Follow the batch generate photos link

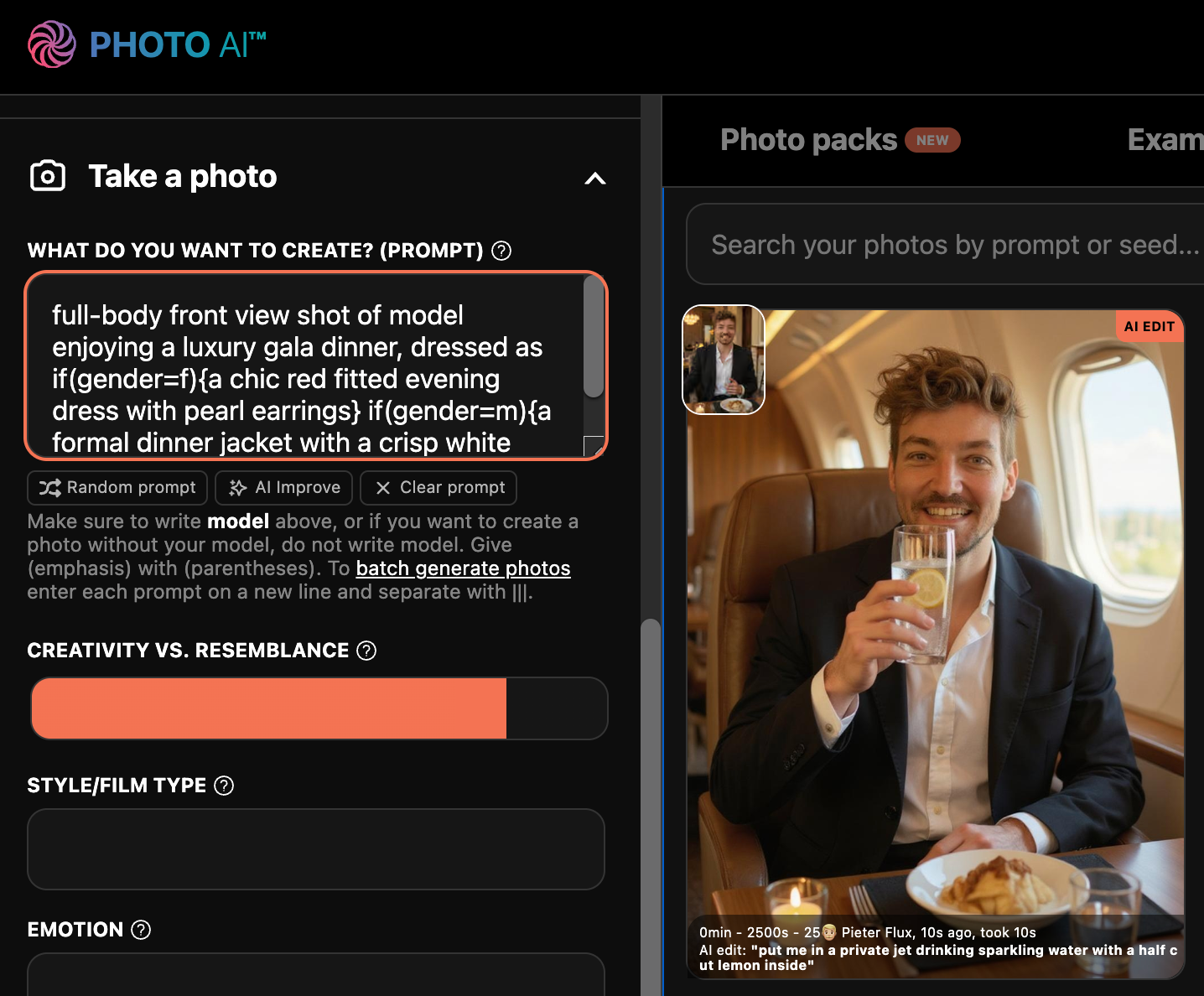tap(463, 568)
